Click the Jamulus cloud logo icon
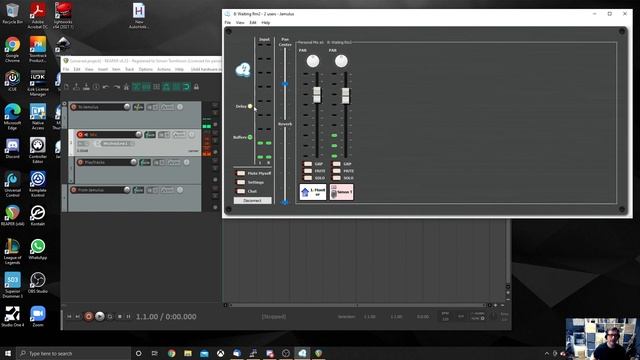Screen dimensions: 640x360 [243, 70]
